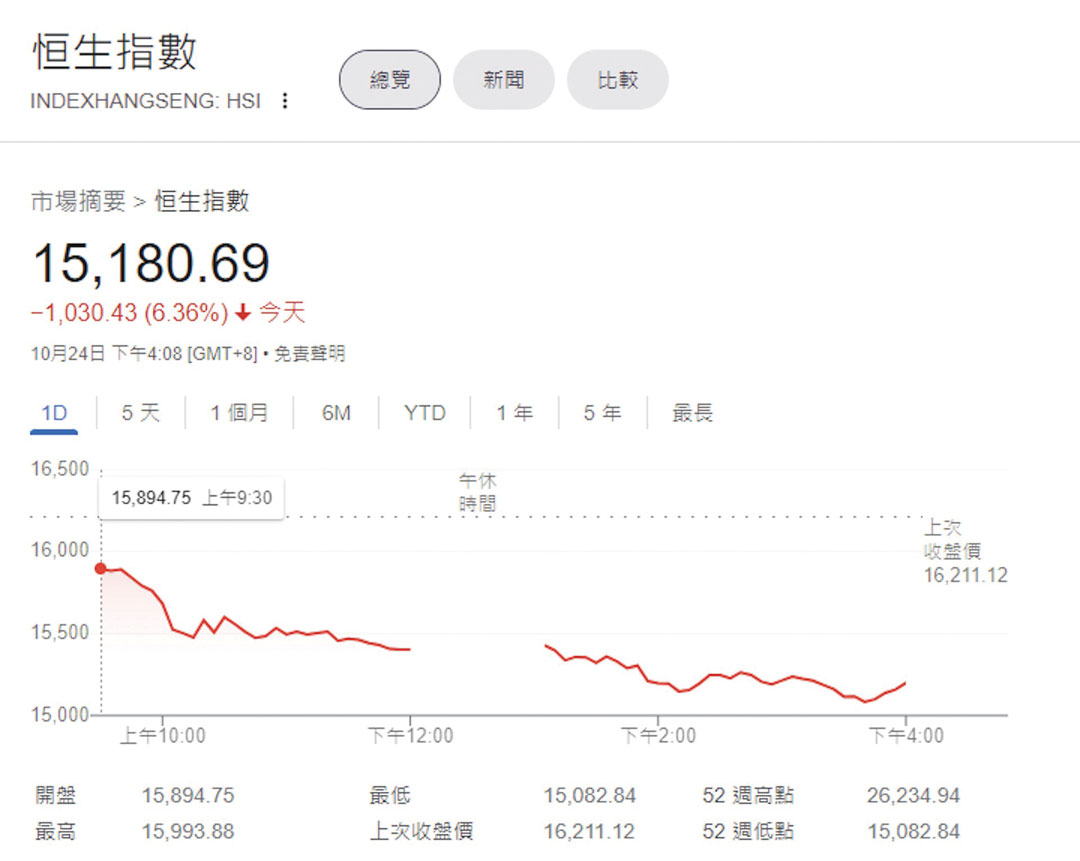The image size is (1080, 861).
Task: Follow the 市場摘要 breadcrumb link
Action: [x=78, y=202]
